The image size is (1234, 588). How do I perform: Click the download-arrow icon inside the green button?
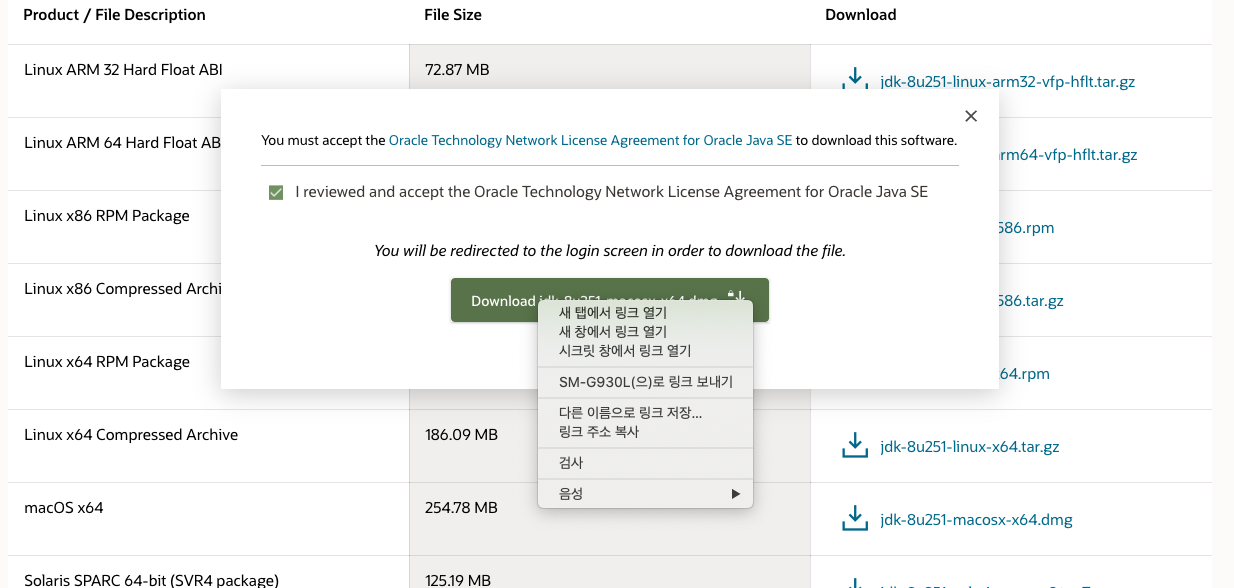[x=737, y=299]
